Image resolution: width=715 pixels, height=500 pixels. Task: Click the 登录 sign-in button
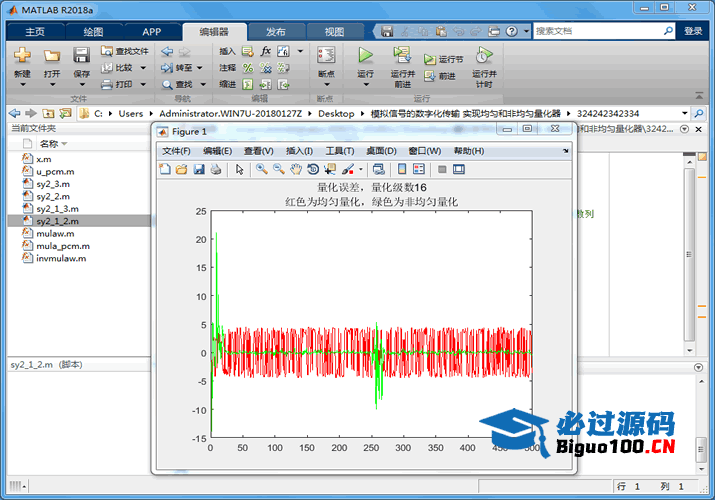693,31
